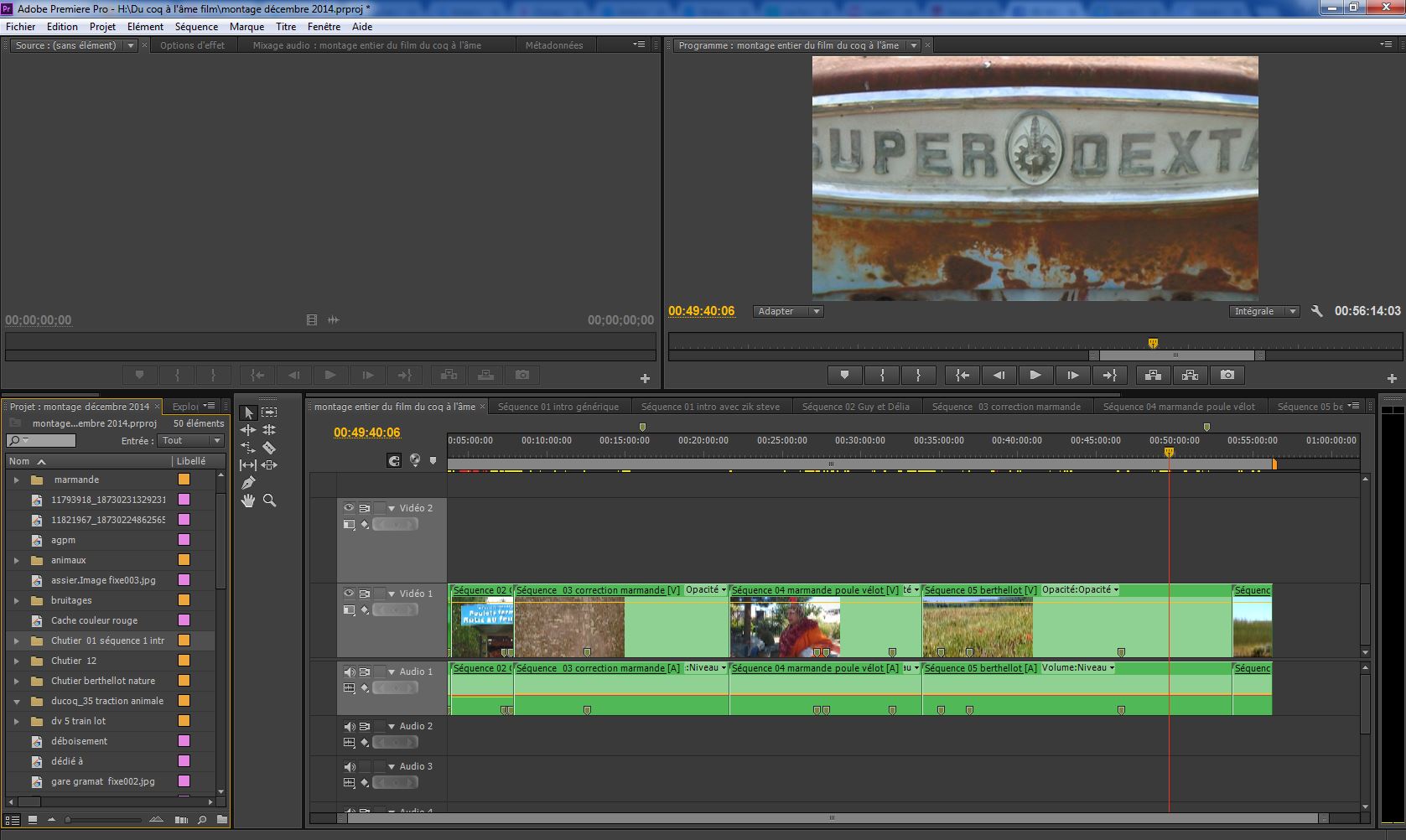Open the Marque menu

click(x=247, y=27)
